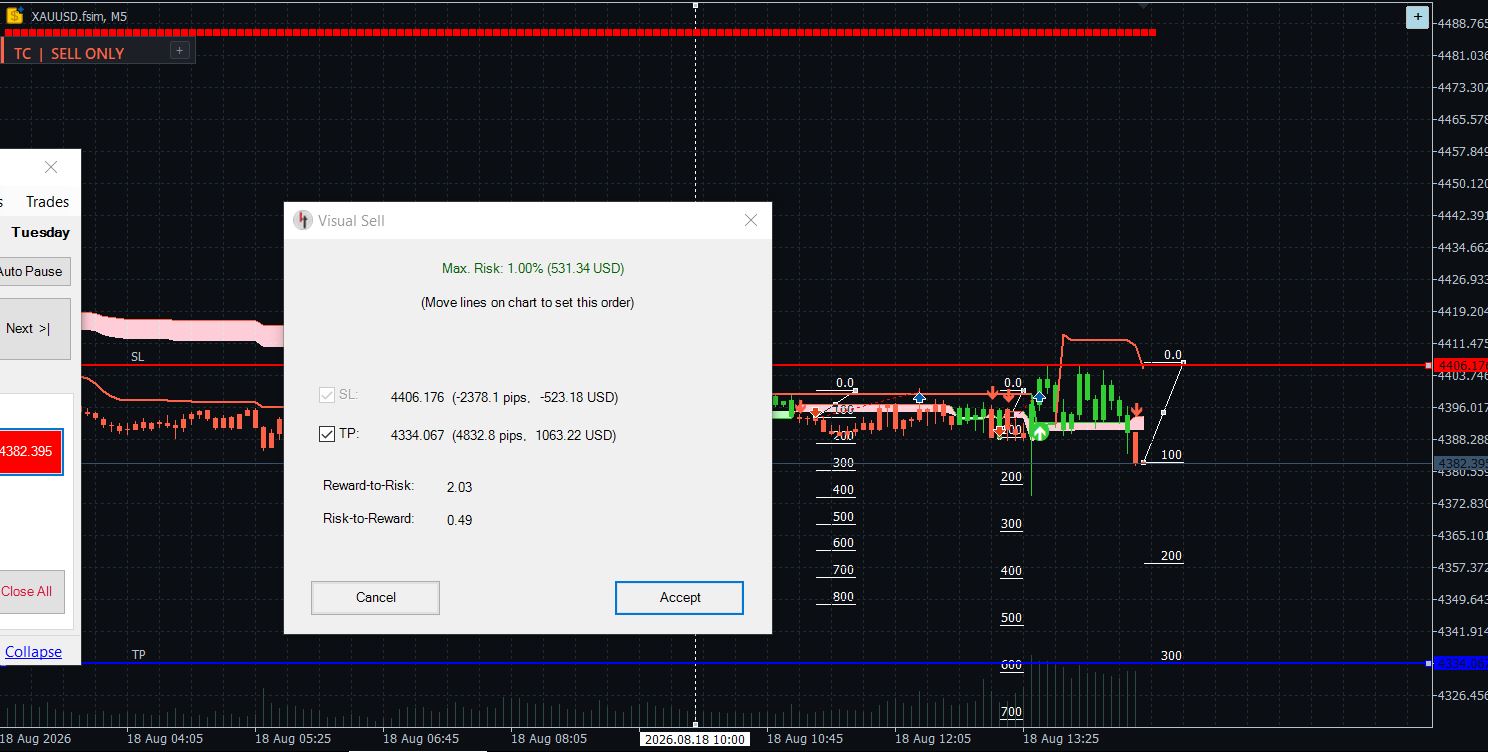Click the red 4406.17 SL price tag
Screen dimensions: 1488x752
tap(1460, 366)
